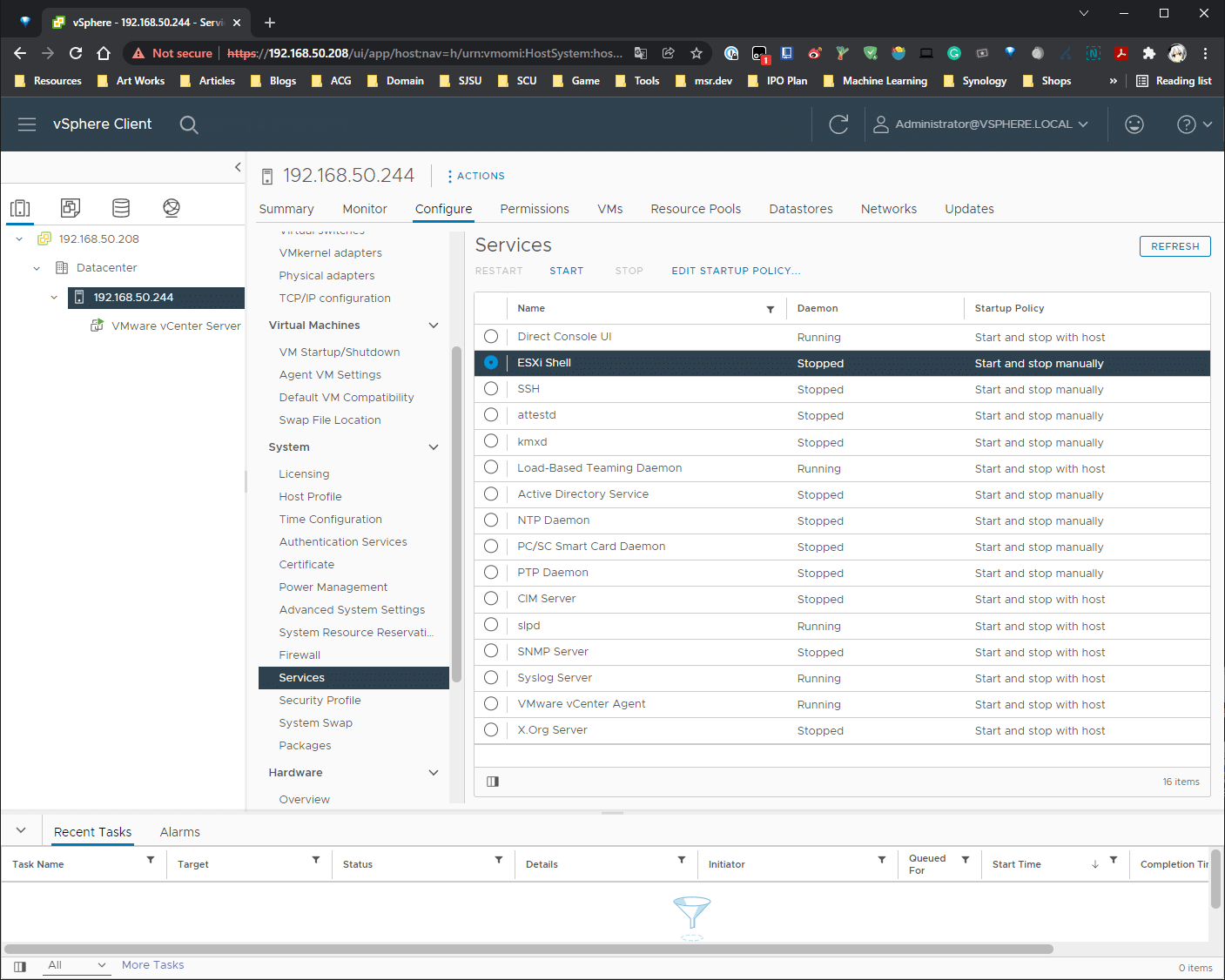1225x980 pixels.
Task: Select the SNMP Server radio button
Action: [x=491, y=652]
